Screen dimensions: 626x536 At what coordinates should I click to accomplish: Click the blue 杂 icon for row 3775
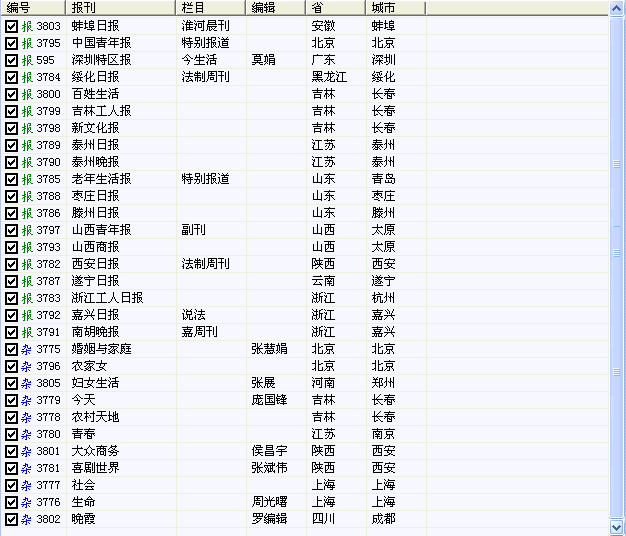click(x=27, y=349)
